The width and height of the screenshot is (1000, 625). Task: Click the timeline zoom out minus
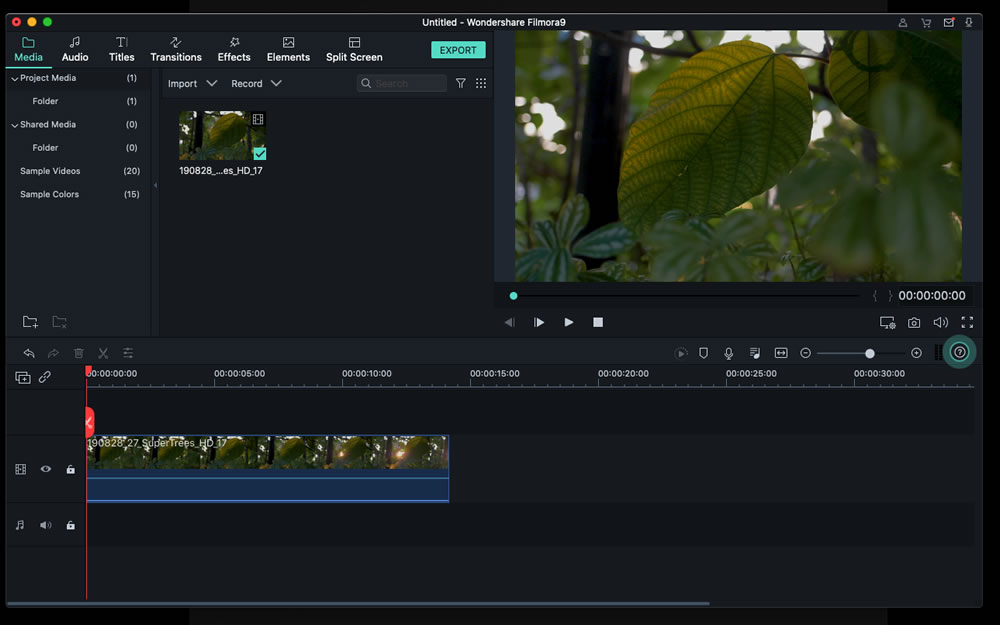(x=805, y=353)
